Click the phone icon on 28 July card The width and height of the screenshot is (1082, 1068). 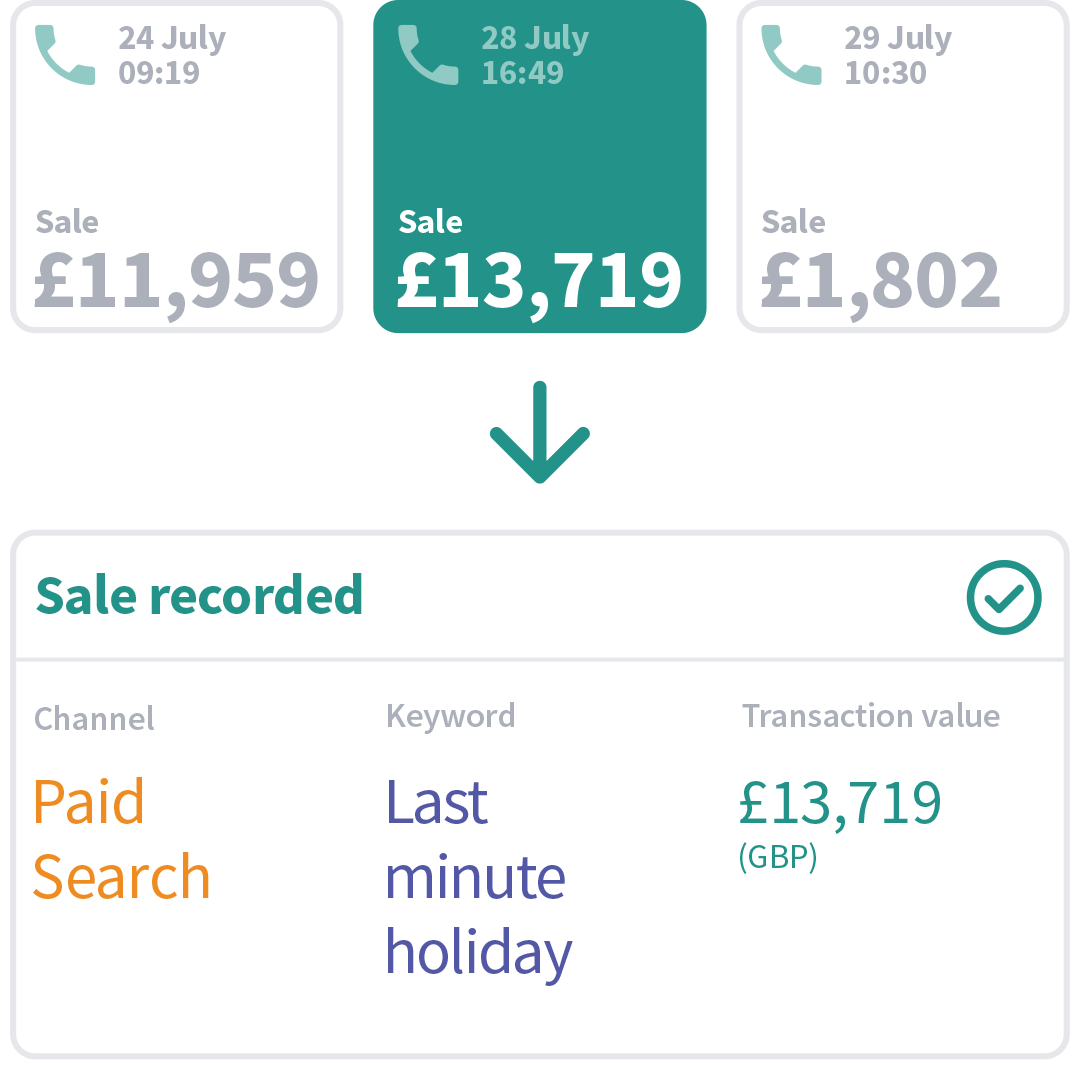[429, 55]
